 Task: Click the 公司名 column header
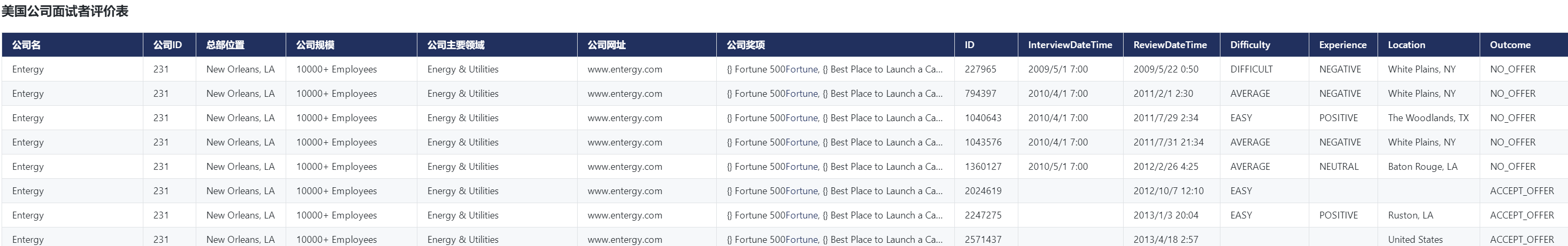click(x=27, y=45)
